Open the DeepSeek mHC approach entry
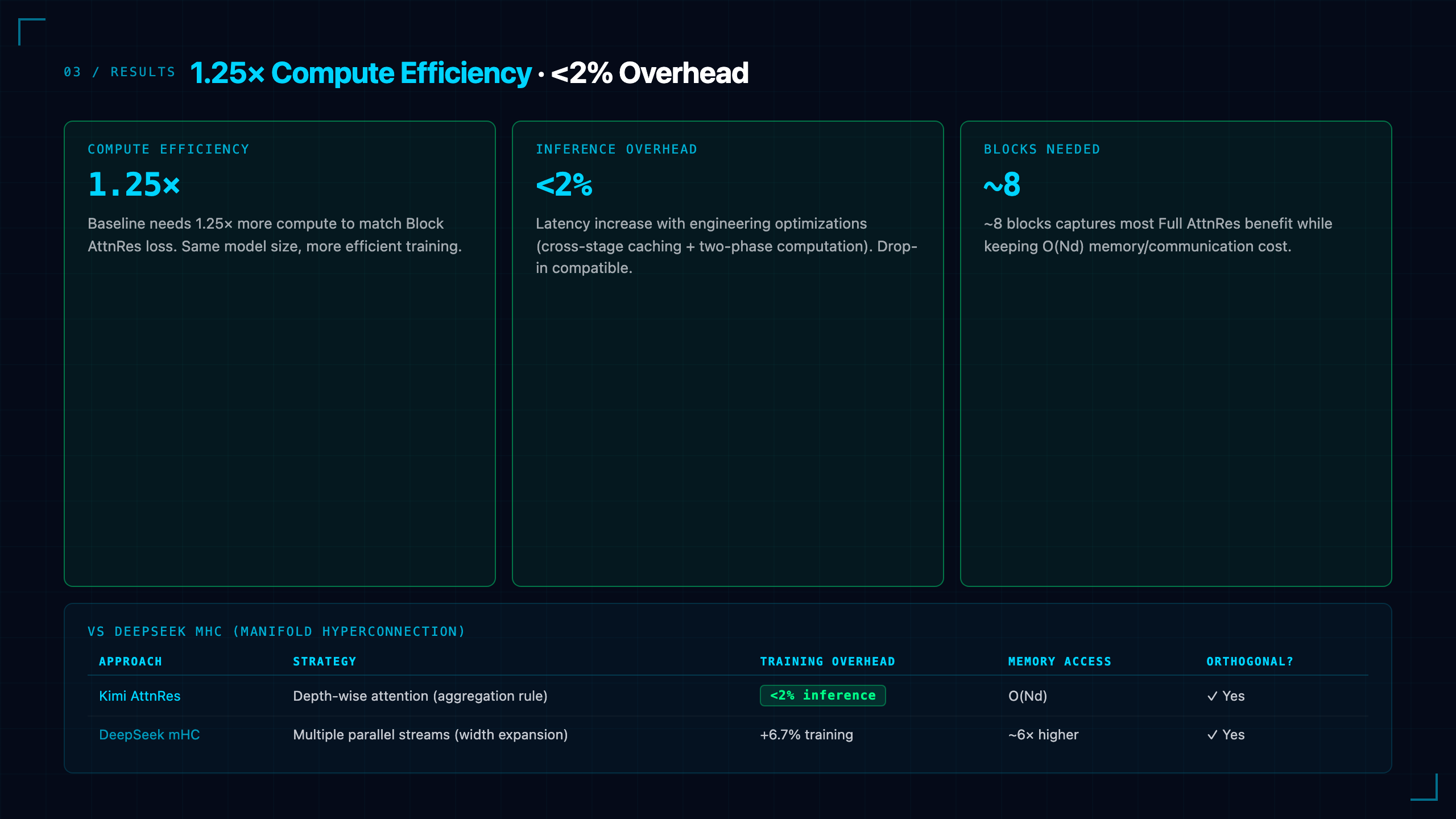Viewport: 1456px width, 819px height. (x=150, y=735)
